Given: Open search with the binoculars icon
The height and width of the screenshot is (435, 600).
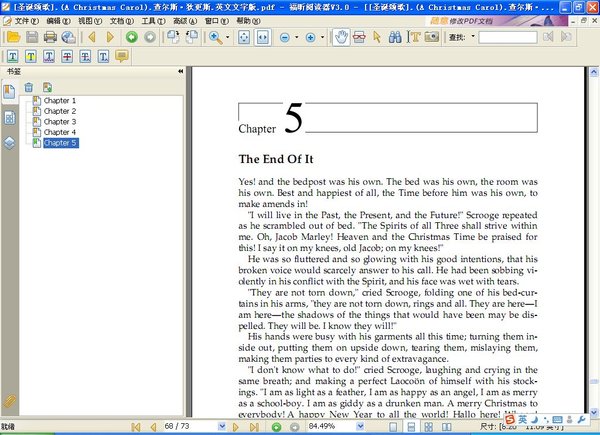Looking at the screenshot, I should 395,37.
